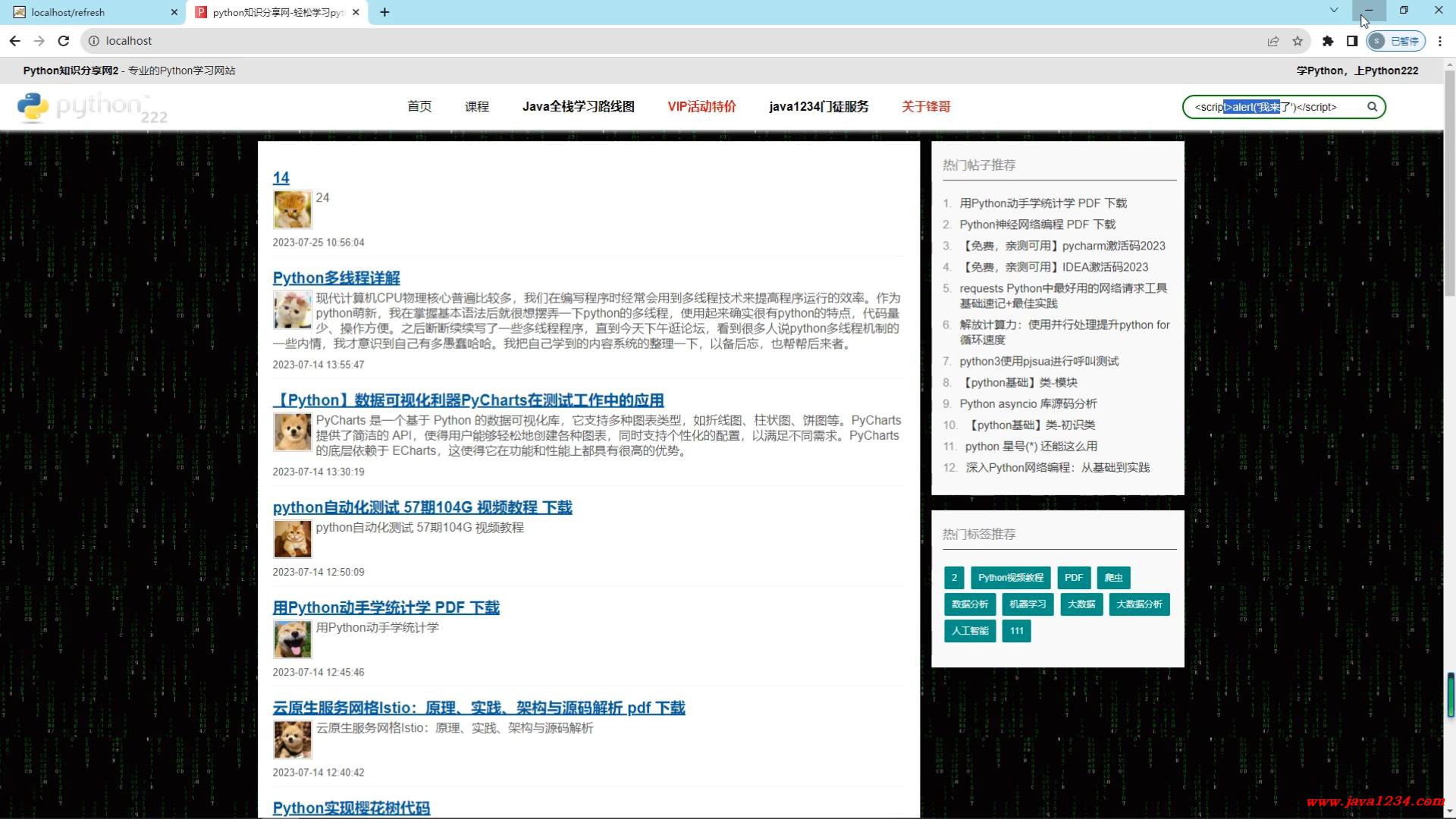The width and height of the screenshot is (1456, 819).
Task: Click thumbnail of 云原生服务网格Istio article
Action: [x=292, y=739]
